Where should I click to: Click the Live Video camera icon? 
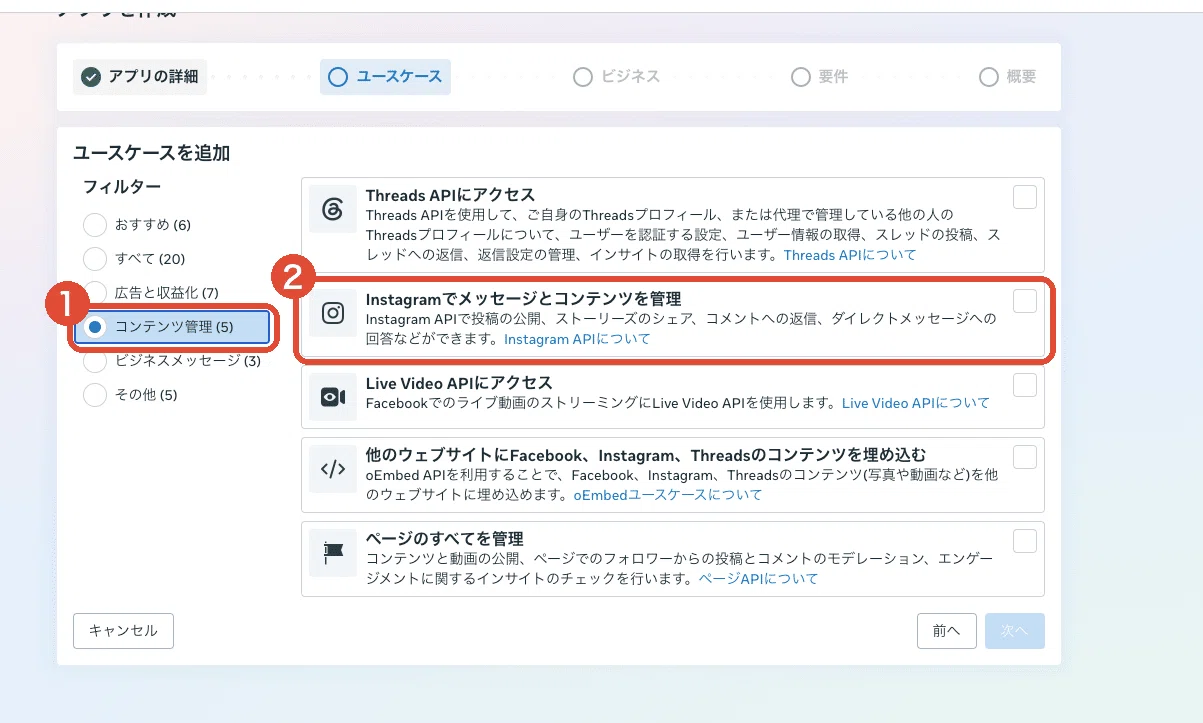[x=333, y=397]
